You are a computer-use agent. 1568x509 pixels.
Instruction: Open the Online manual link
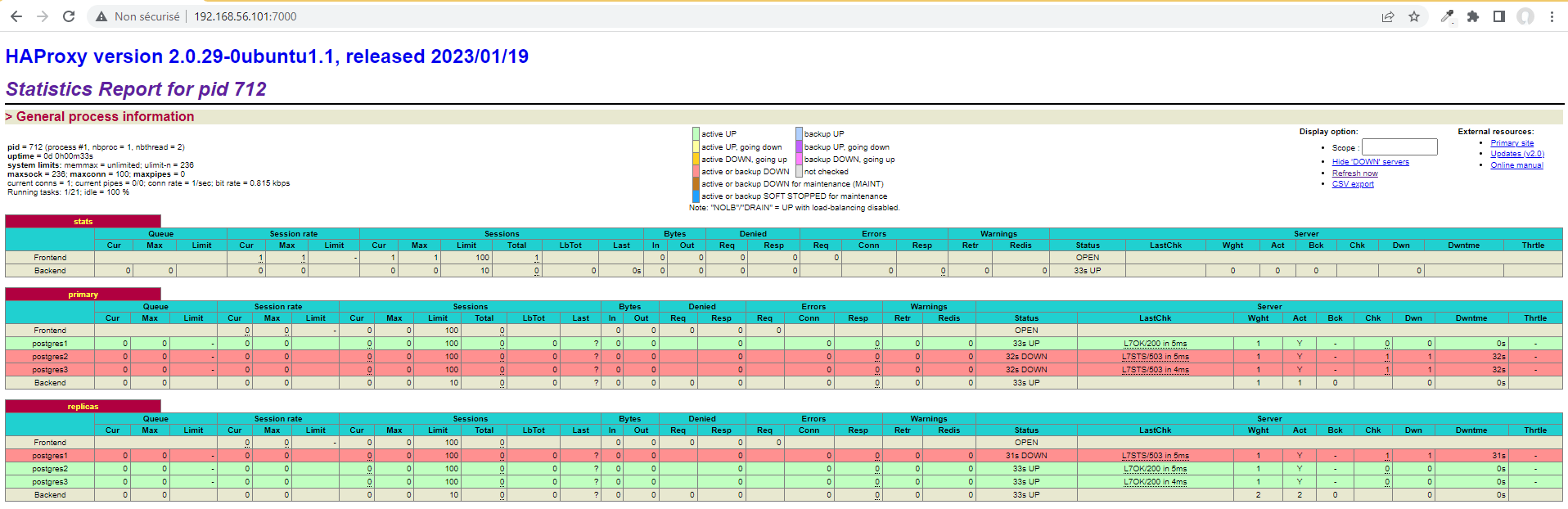coord(1516,165)
